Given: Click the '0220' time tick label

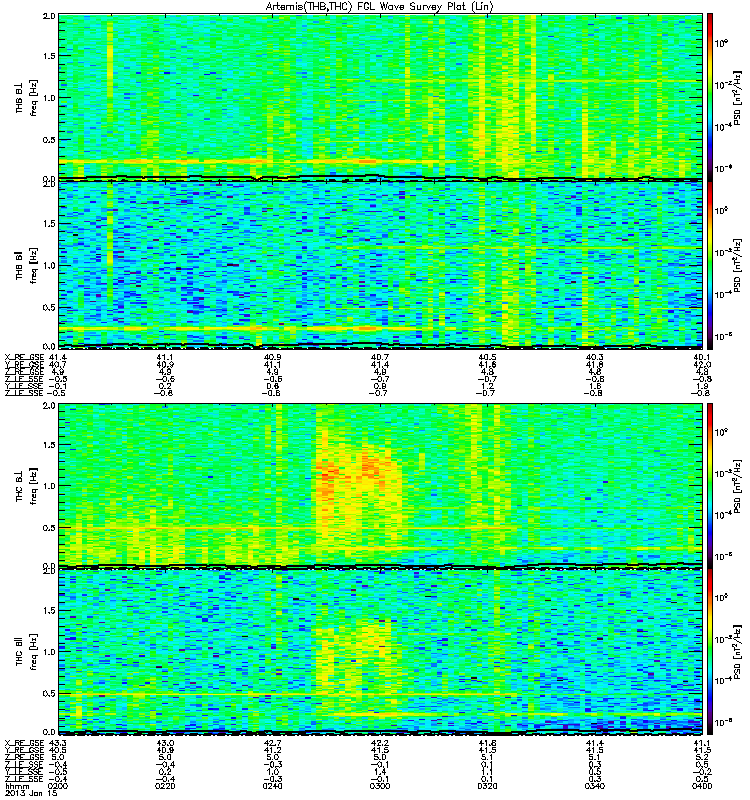Looking at the screenshot, I should point(165,786).
